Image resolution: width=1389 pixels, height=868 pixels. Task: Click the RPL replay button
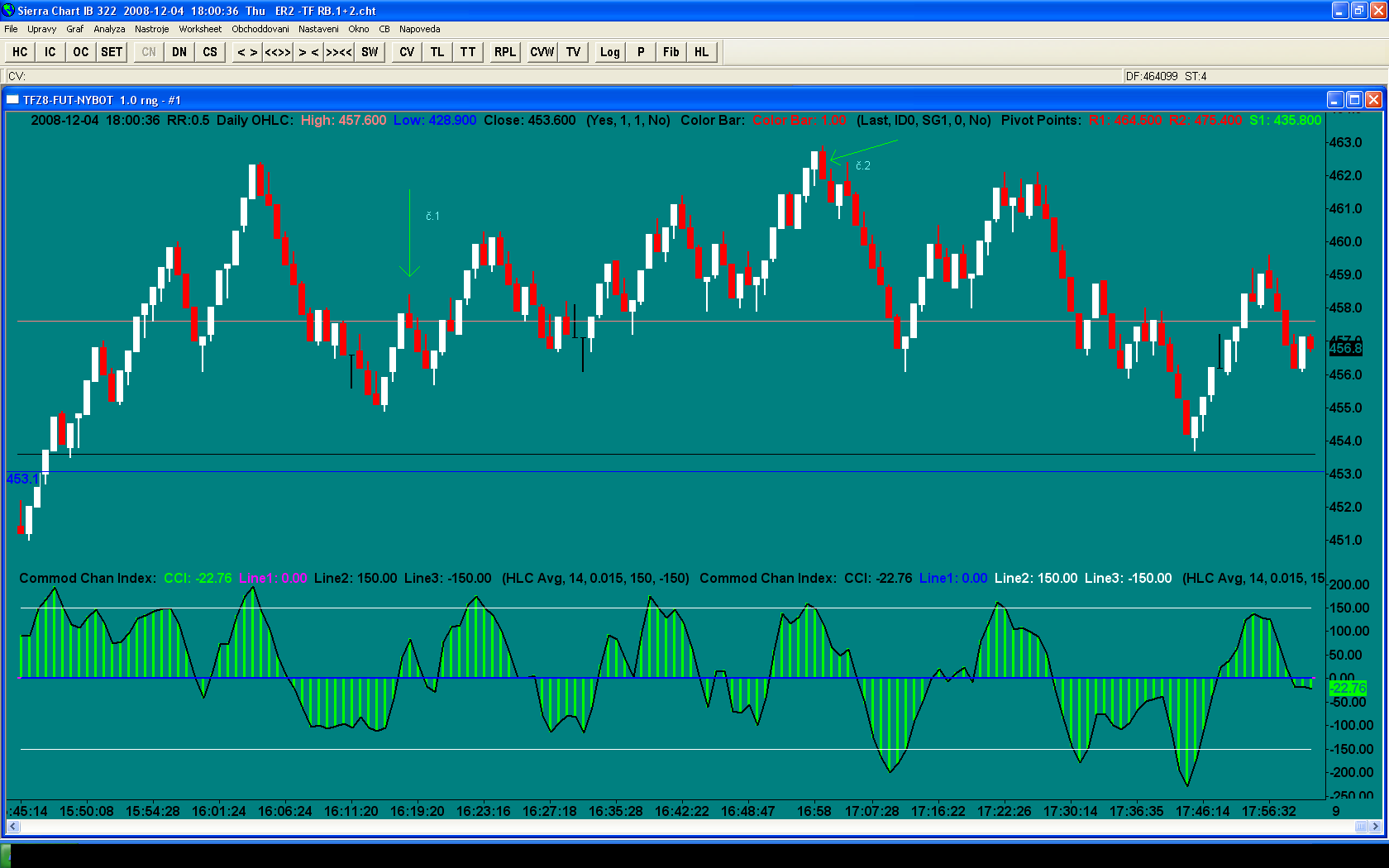pyautogui.click(x=504, y=52)
